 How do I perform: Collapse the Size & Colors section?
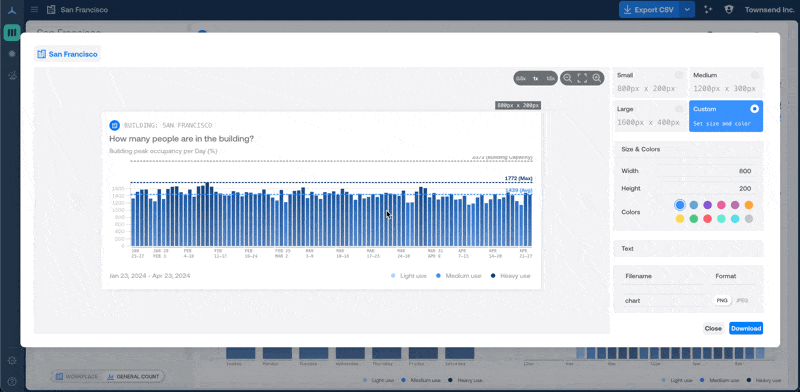688,150
